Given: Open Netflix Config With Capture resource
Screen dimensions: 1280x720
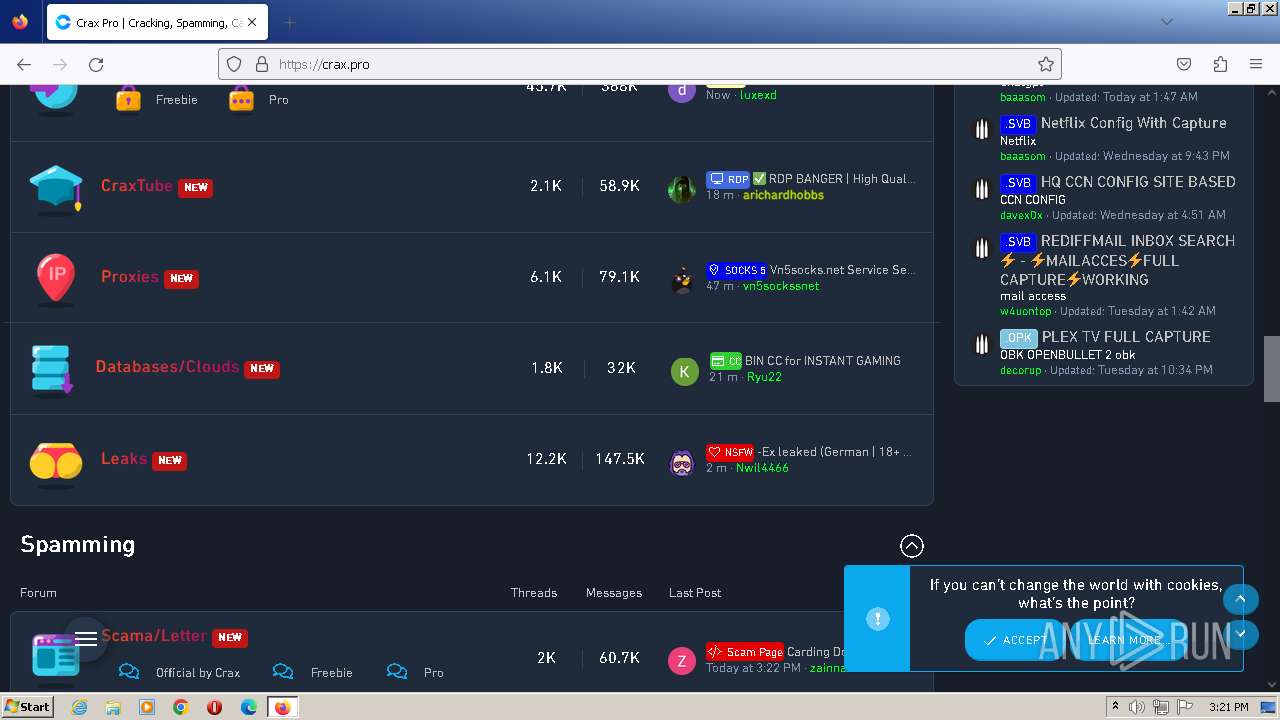Looking at the screenshot, I should (x=1133, y=123).
